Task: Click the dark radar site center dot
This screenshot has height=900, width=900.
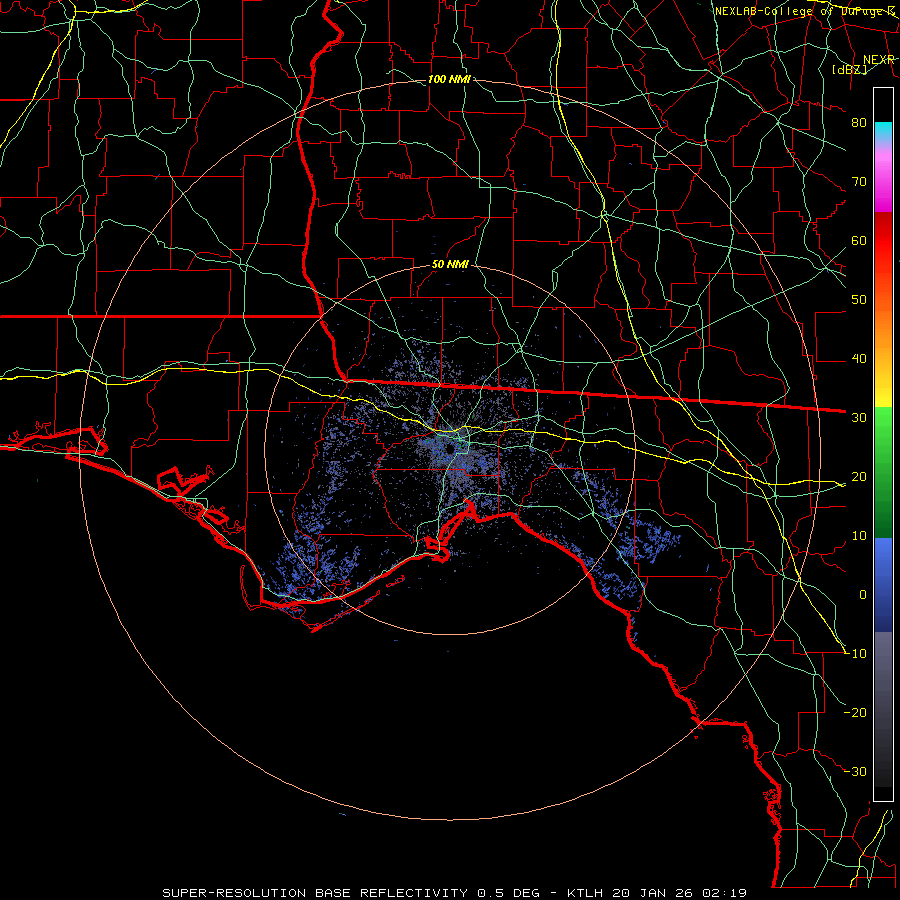Action: [x=450, y=449]
